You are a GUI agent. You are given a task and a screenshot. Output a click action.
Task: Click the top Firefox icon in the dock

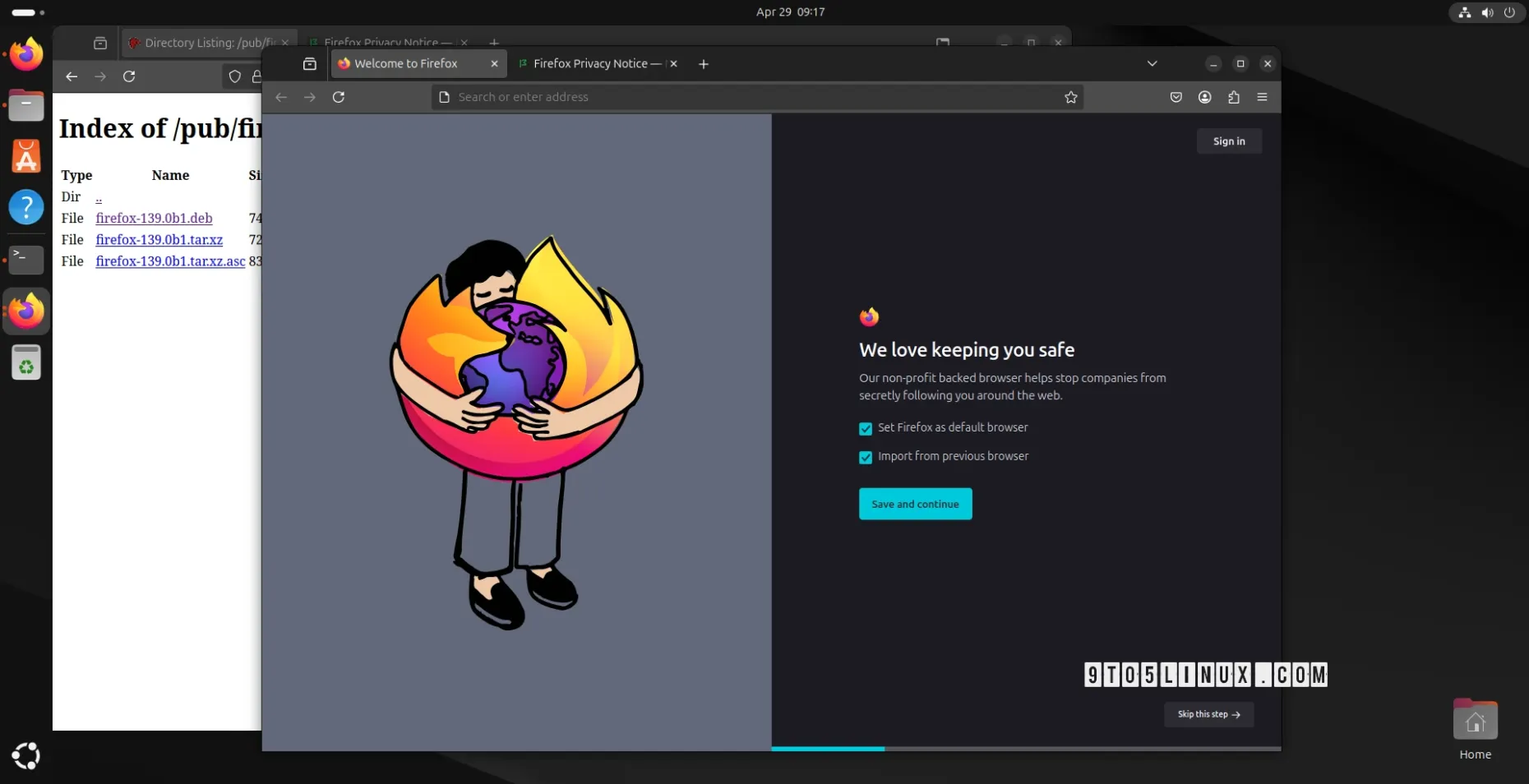[26, 54]
